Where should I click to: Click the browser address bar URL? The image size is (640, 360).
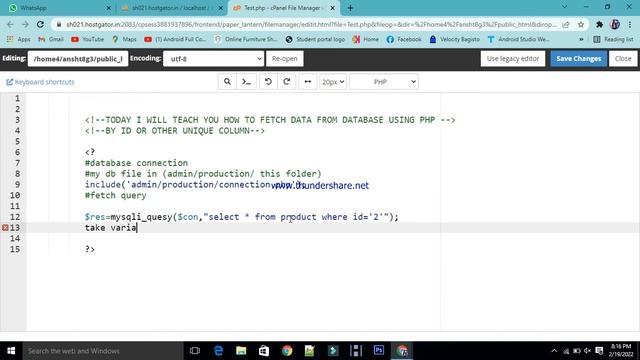pyautogui.click(x=311, y=24)
